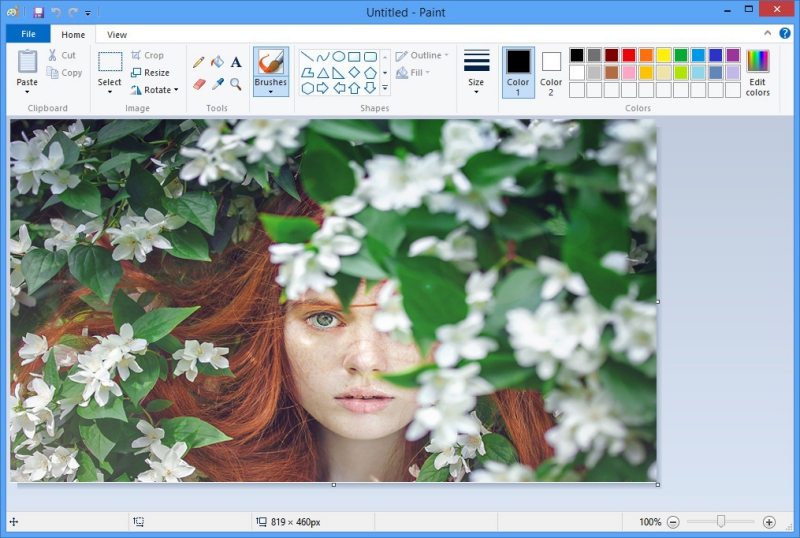Open the File menu
Image resolution: width=800 pixels, height=538 pixels.
click(28, 34)
